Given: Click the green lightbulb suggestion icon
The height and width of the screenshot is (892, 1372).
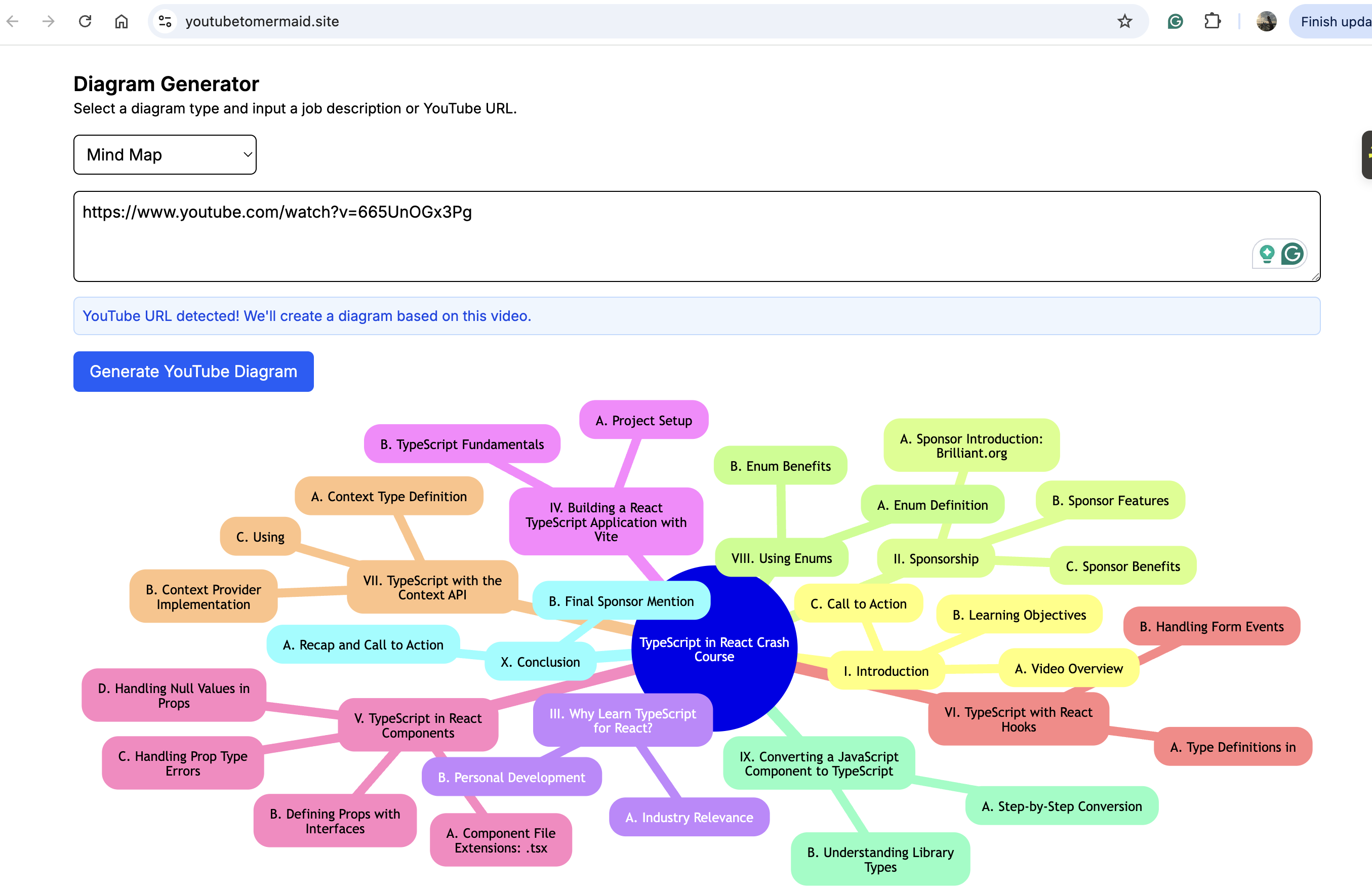Looking at the screenshot, I should point(1267,254).
